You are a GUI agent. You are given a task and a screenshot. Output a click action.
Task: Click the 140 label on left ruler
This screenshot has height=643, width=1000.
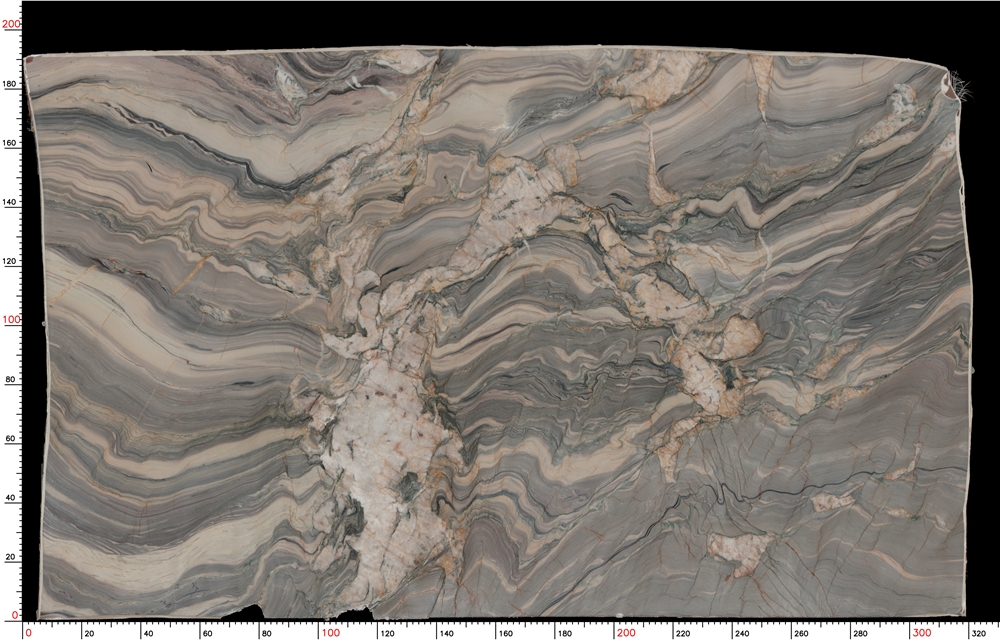pyautogui.click(x=10, y=201)
